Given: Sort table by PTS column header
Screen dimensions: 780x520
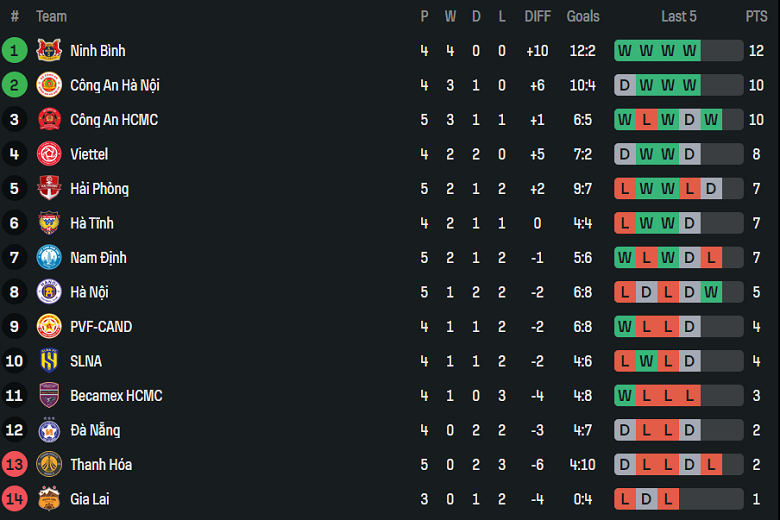Looking at the screenshot, I should coord(756,16).
